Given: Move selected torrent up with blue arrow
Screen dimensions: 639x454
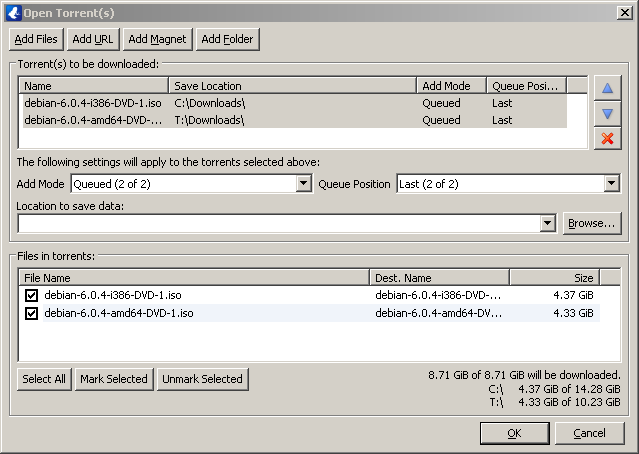Looking at the screenshot, I should pos(607,89).
